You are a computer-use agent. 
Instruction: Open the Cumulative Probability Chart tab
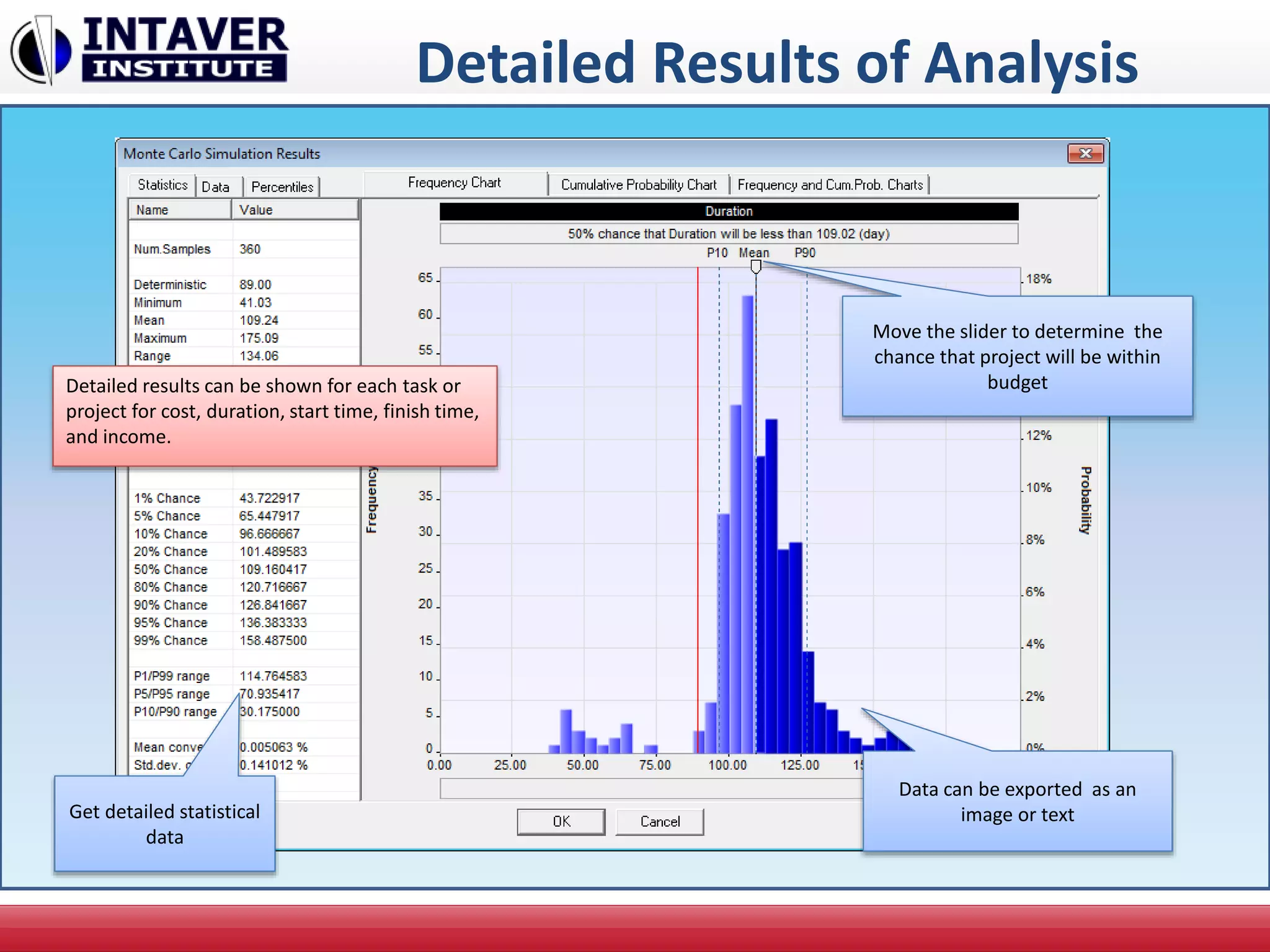[x=638, y=185]
